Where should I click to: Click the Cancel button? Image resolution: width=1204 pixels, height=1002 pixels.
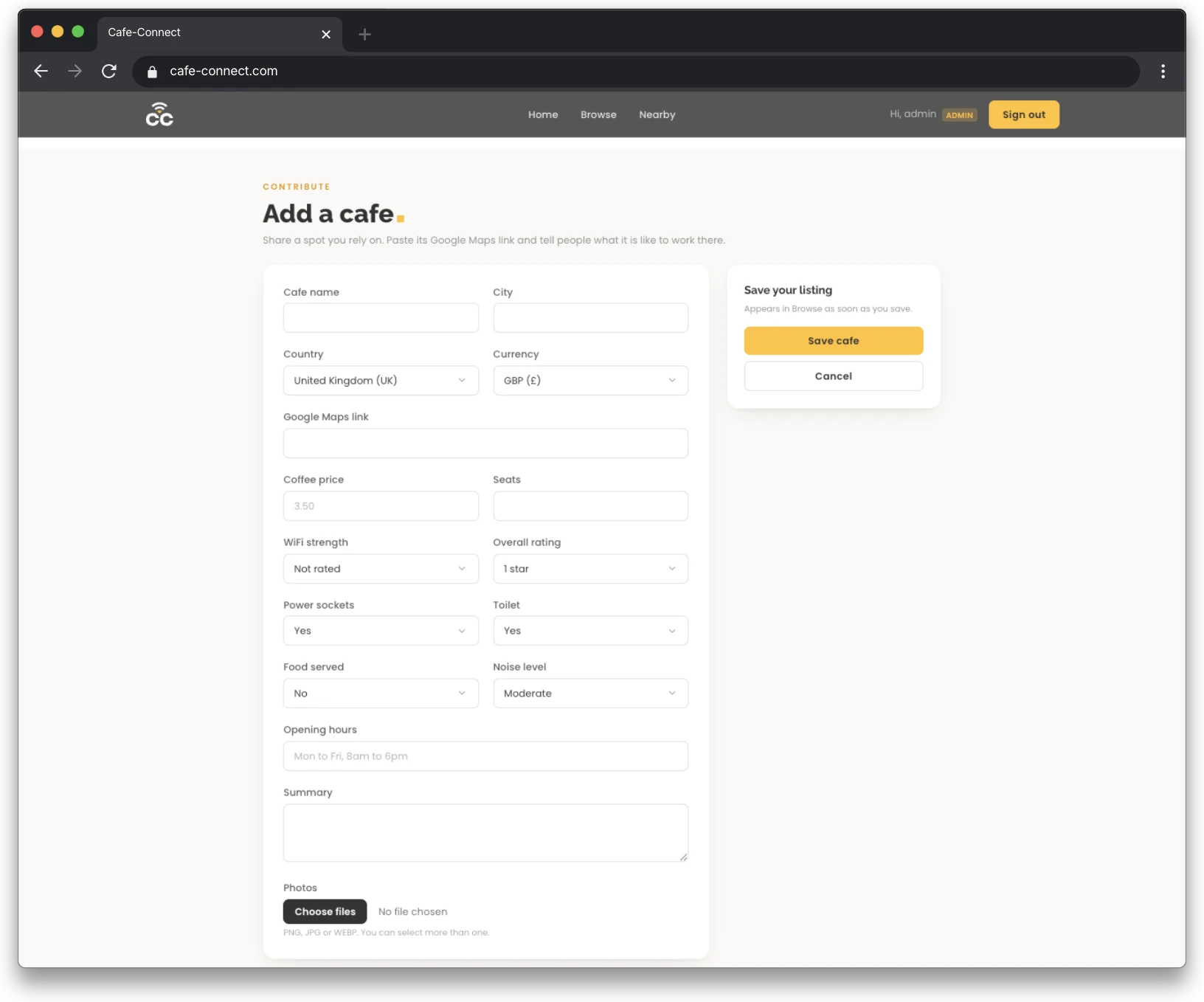(x=833, y=376)
